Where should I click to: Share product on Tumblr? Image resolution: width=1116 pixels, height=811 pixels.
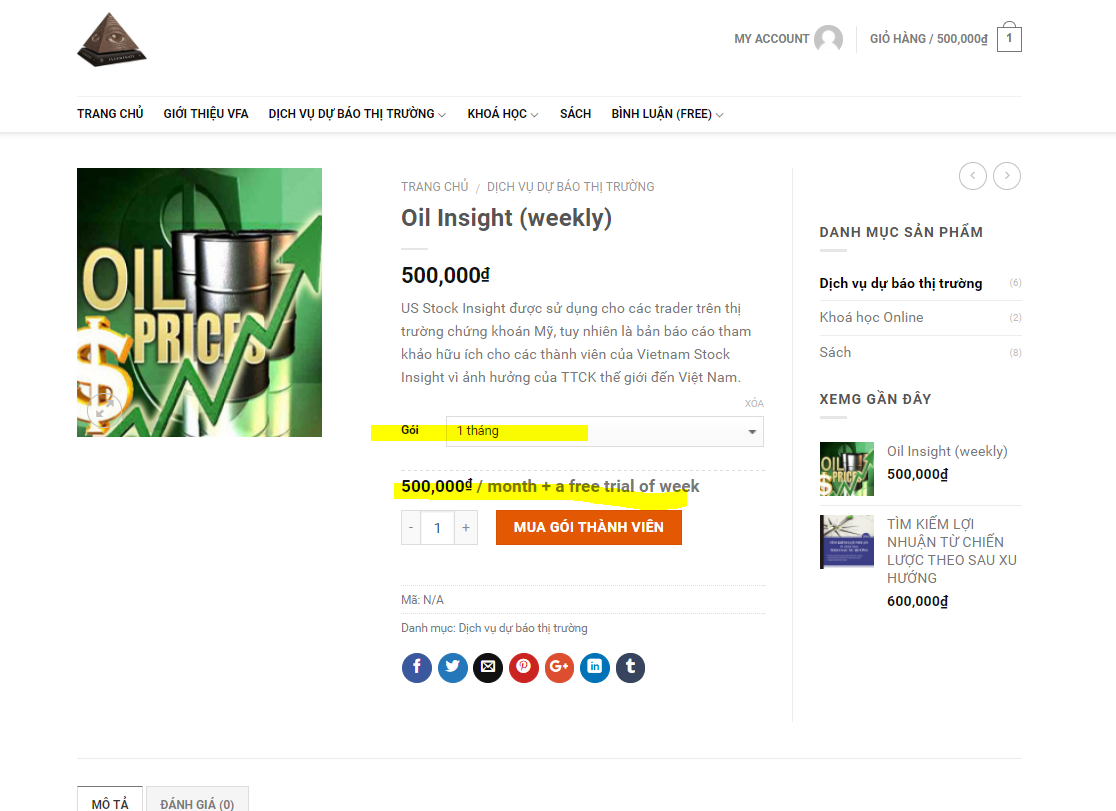click(x=631, y=668)
